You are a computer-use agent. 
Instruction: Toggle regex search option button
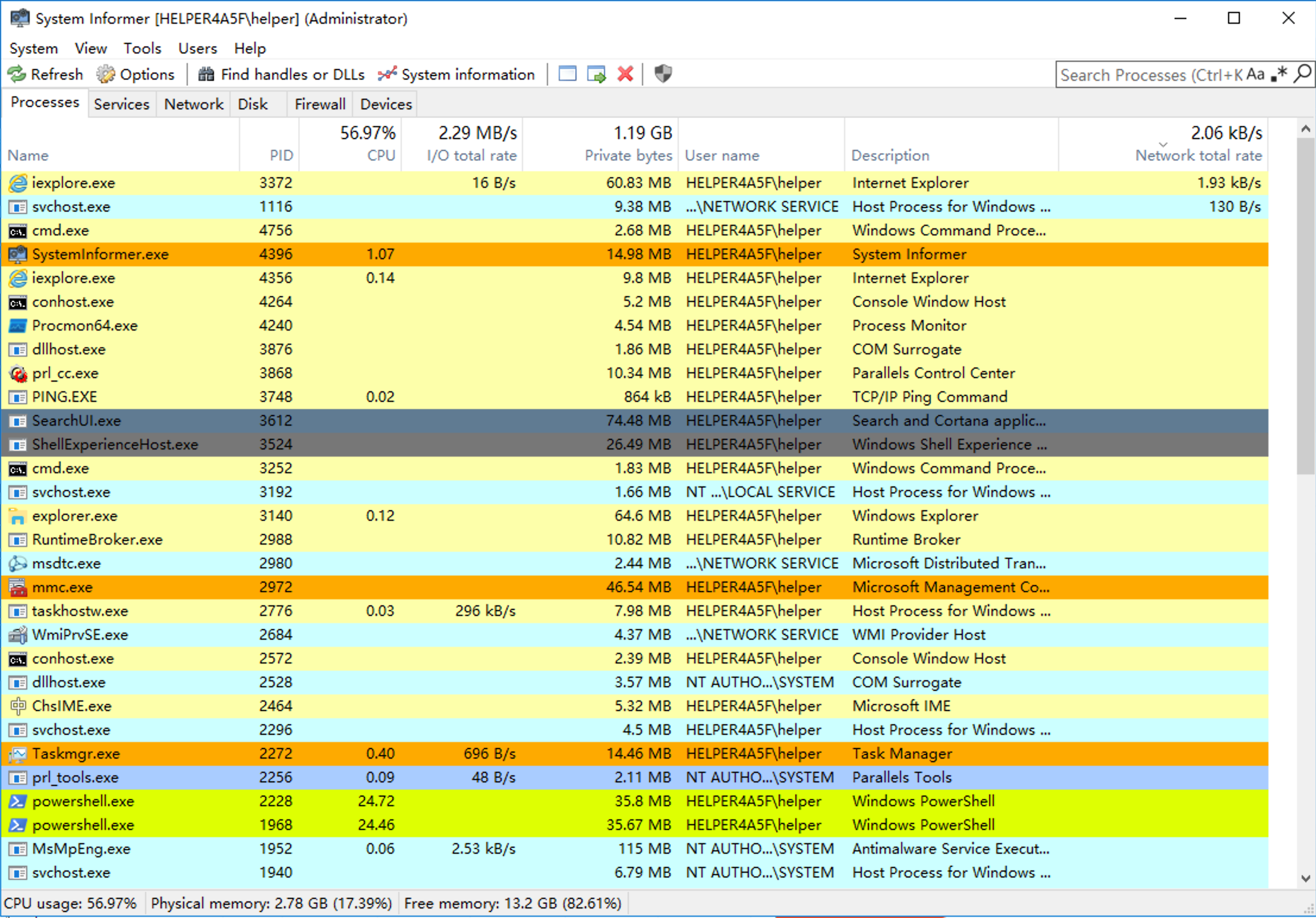click(x=1279, y=75)
